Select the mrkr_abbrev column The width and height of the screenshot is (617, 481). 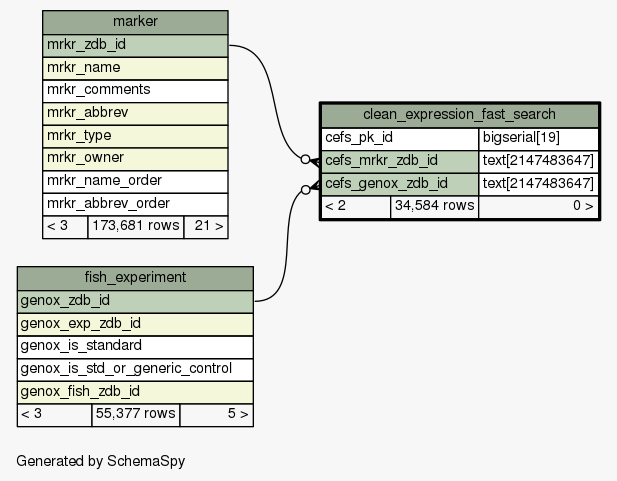pos(135,113)
